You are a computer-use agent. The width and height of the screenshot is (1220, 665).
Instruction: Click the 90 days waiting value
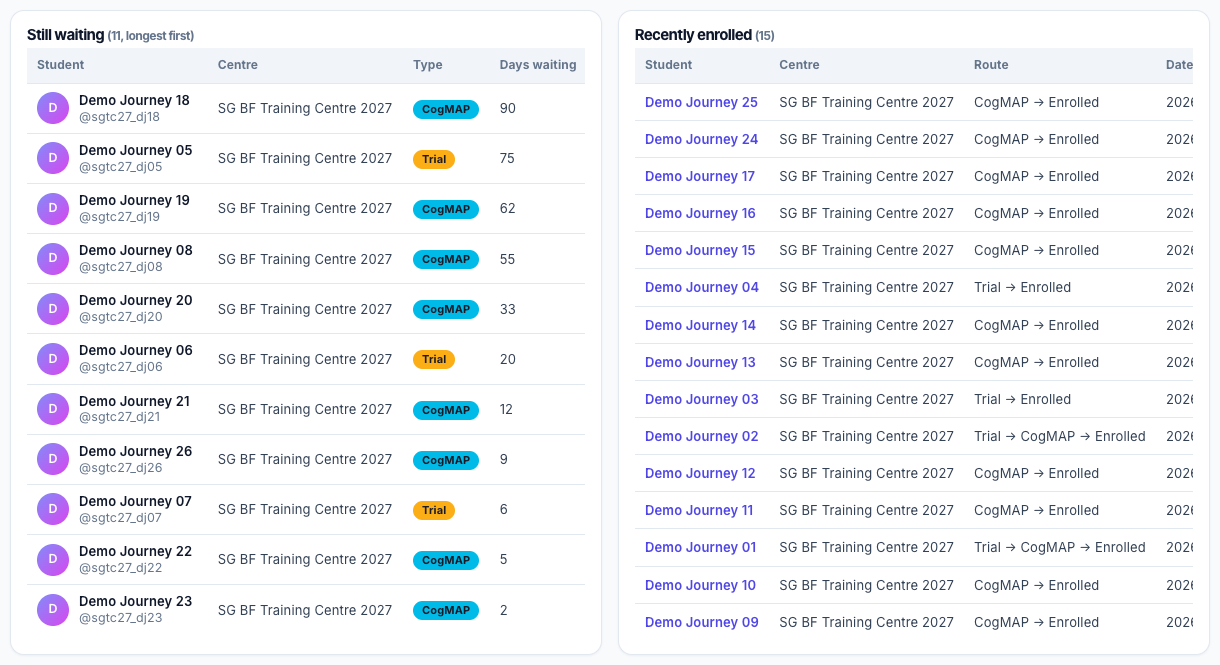pyautogui.click(x=508, y=108)
